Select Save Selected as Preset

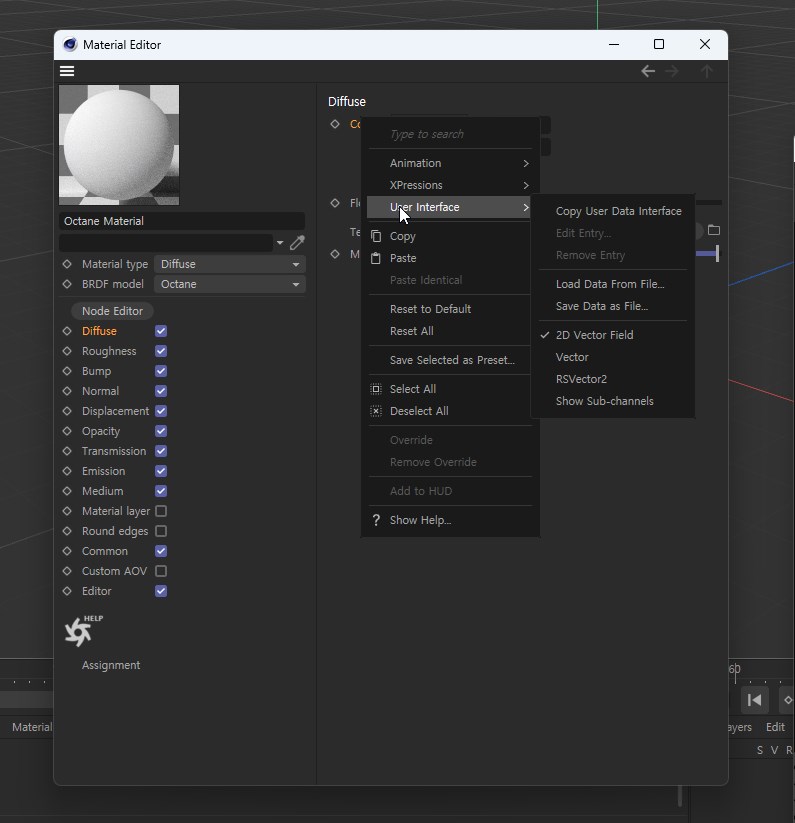pos(450,360)
